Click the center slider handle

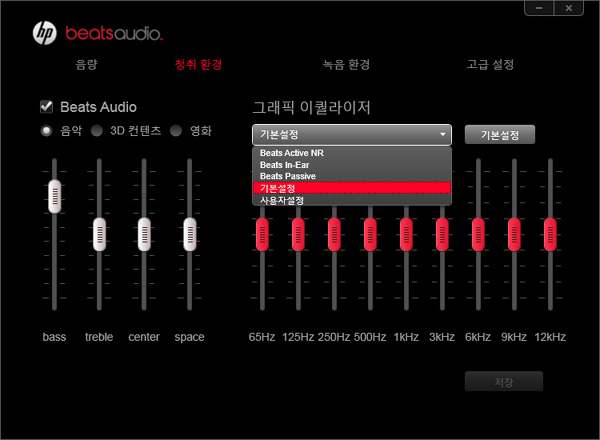144,235
